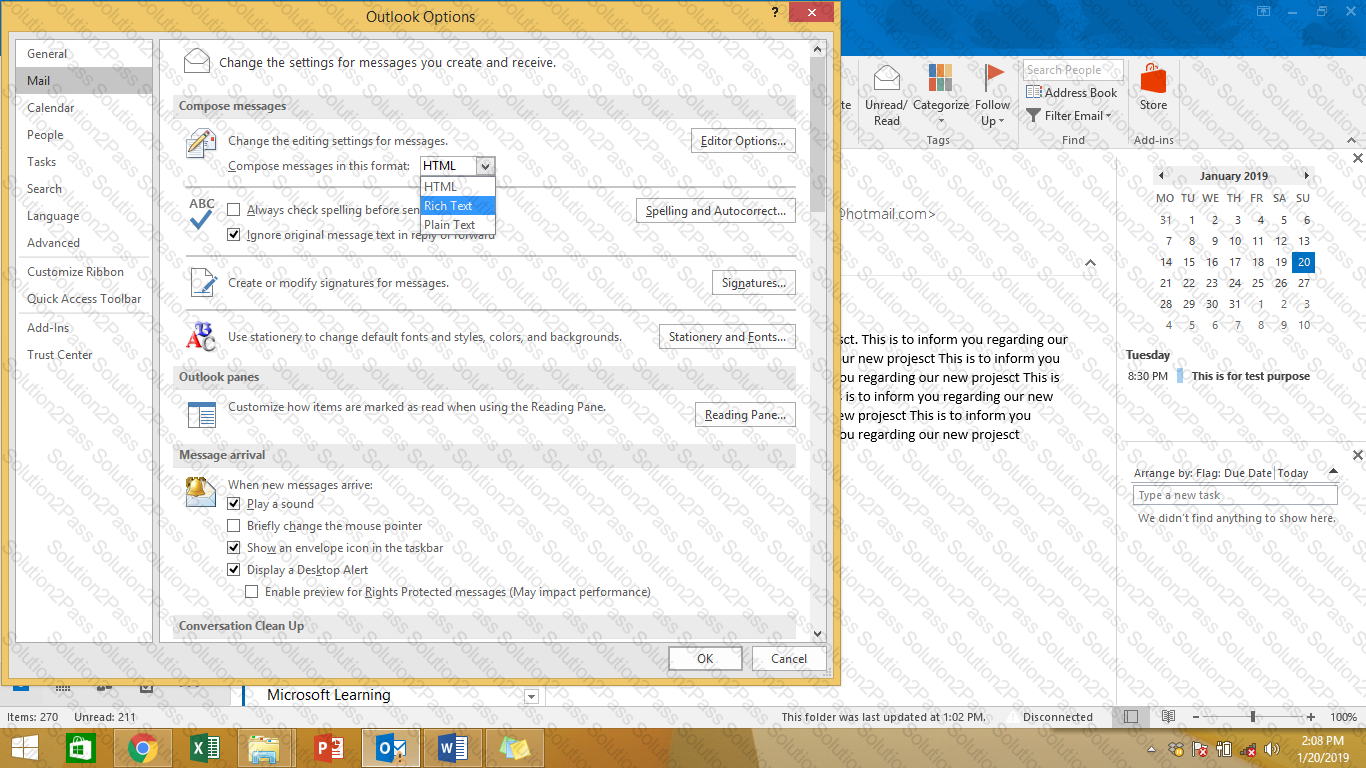Click the Type a new task field
Screen dimensions: 1366x768
click(x=1235, y=495)
